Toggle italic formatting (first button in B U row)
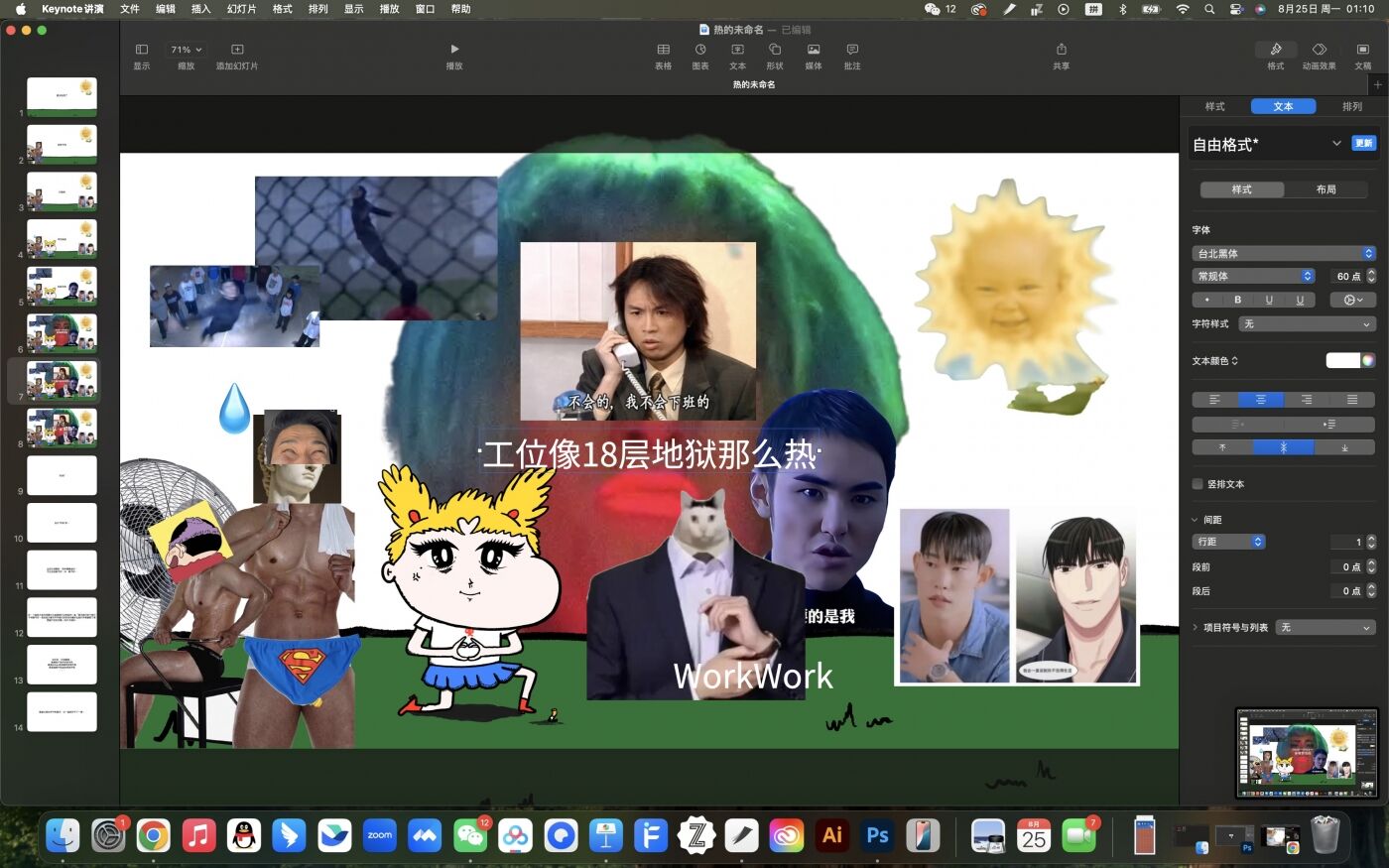 click(x=1207, y=300)
